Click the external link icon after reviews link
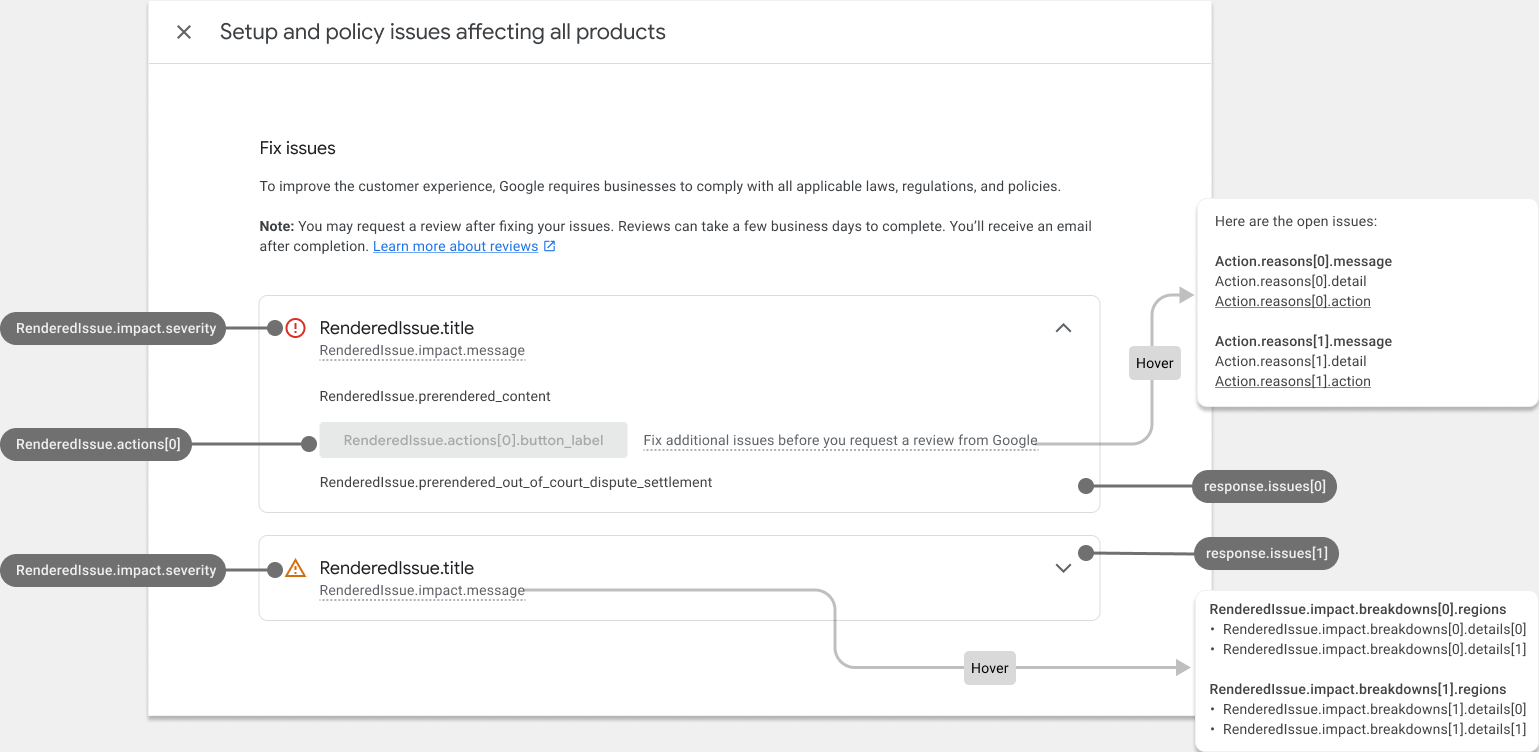This screenshot has height=752, width=1539. 550,247
